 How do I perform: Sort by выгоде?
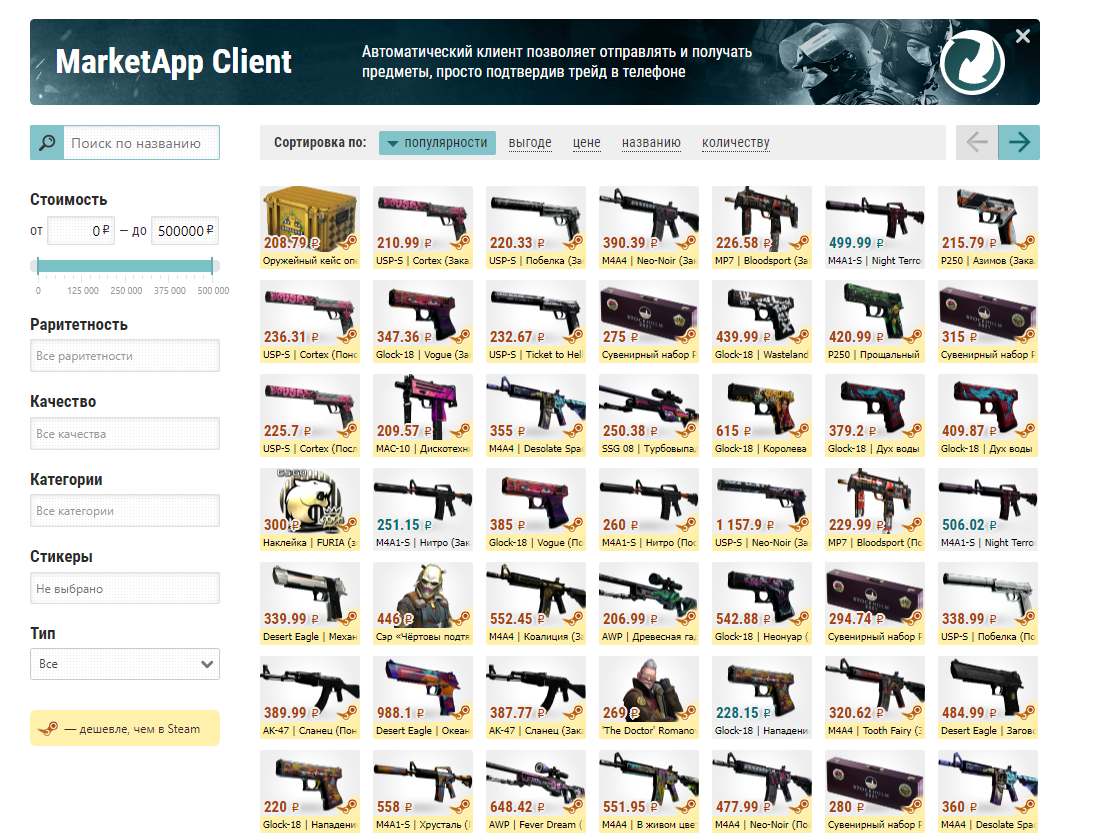[530, 142]
